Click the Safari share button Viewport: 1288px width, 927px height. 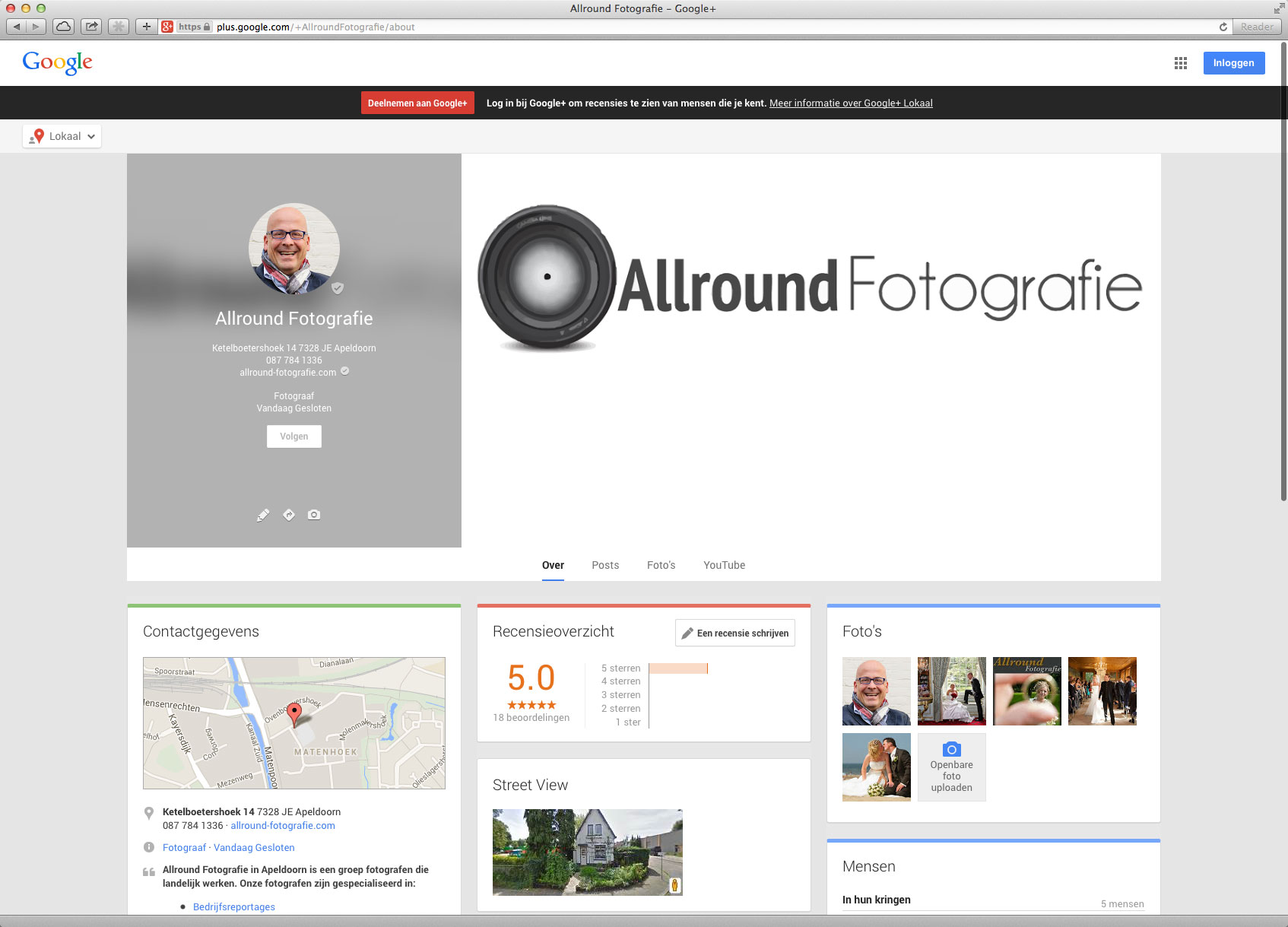(x=91, y=27)
